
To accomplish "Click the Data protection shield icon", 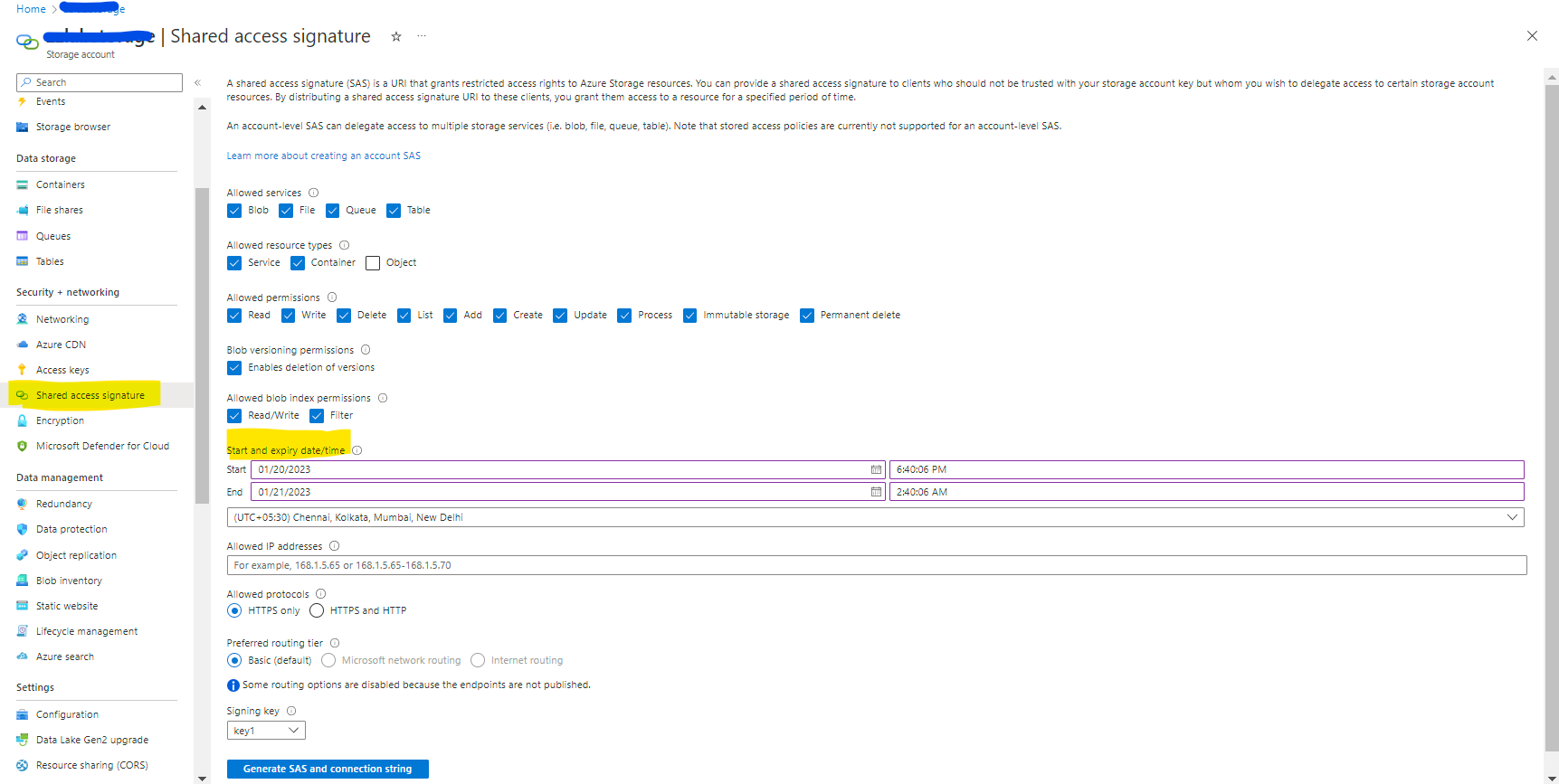I will 23,529.
